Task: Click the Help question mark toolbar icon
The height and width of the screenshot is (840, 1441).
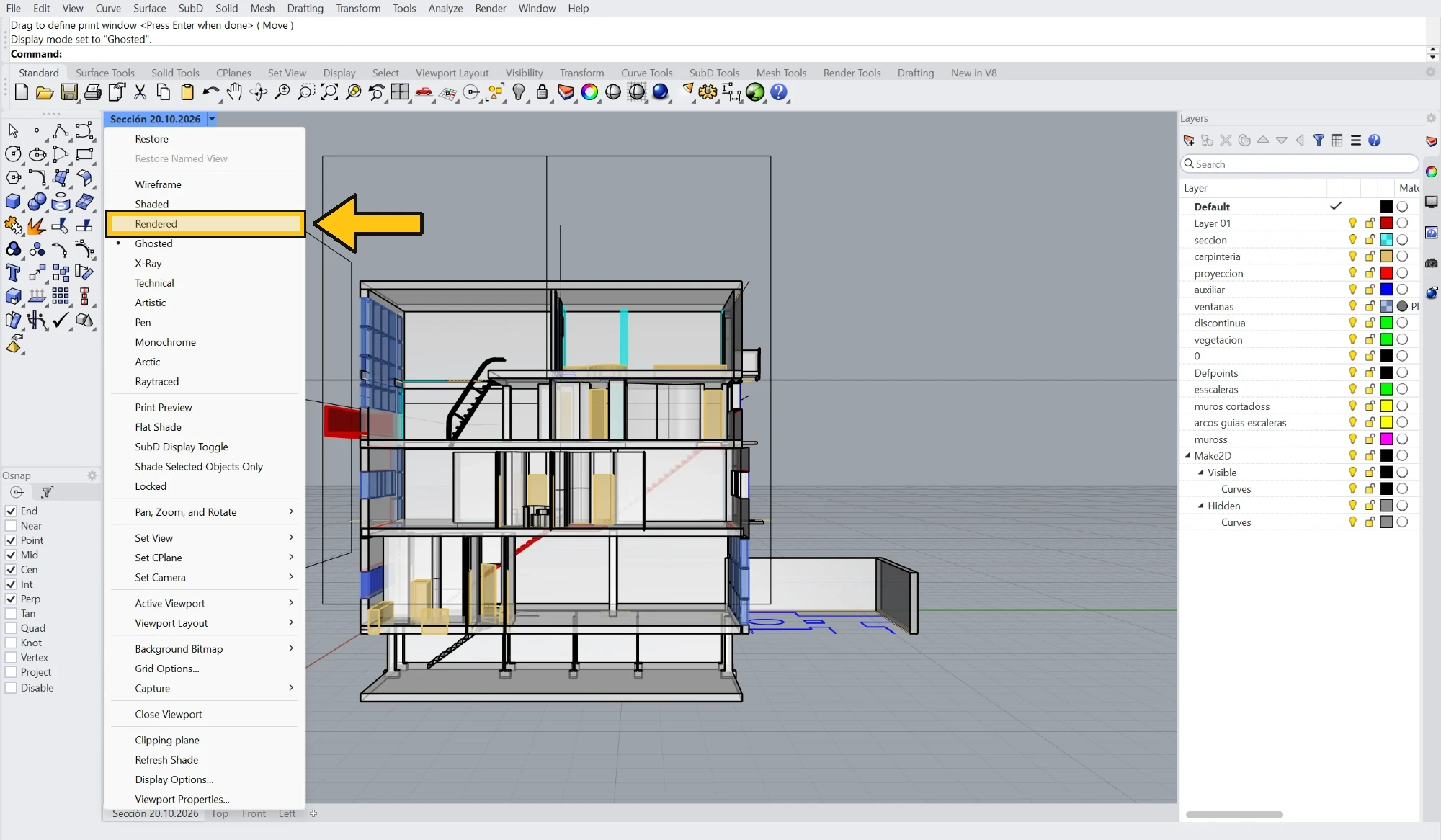Action: tap(779, 92)
